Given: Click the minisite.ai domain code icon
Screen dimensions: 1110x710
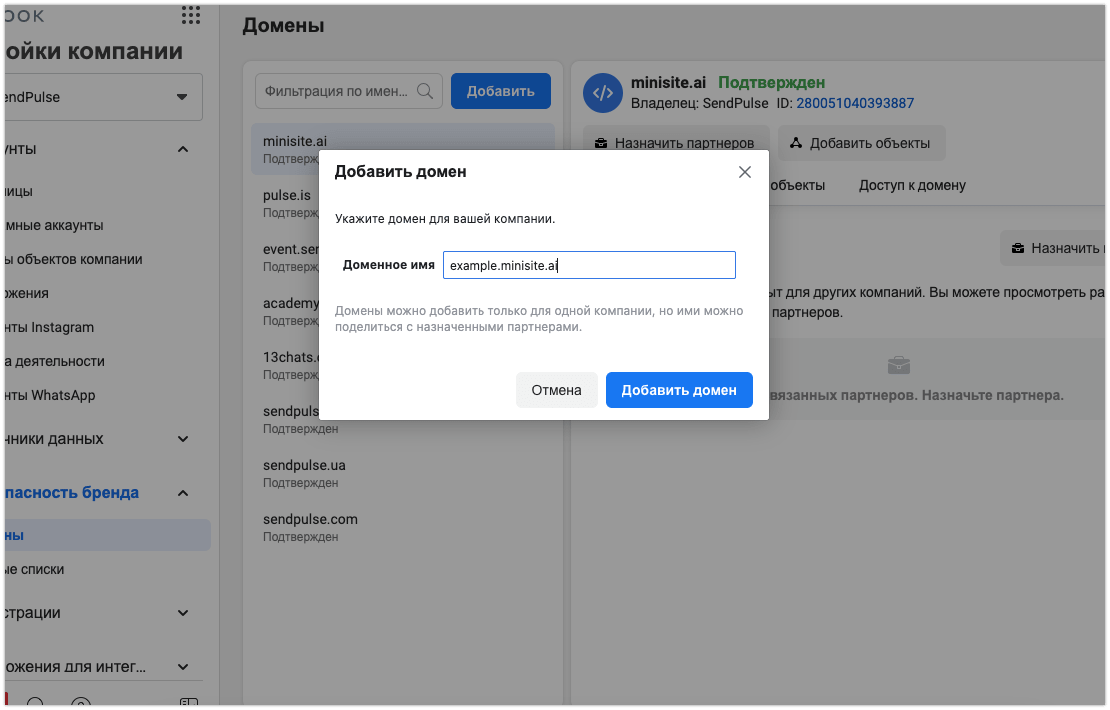Looking at the screenshot, I should tap(602, 92).
